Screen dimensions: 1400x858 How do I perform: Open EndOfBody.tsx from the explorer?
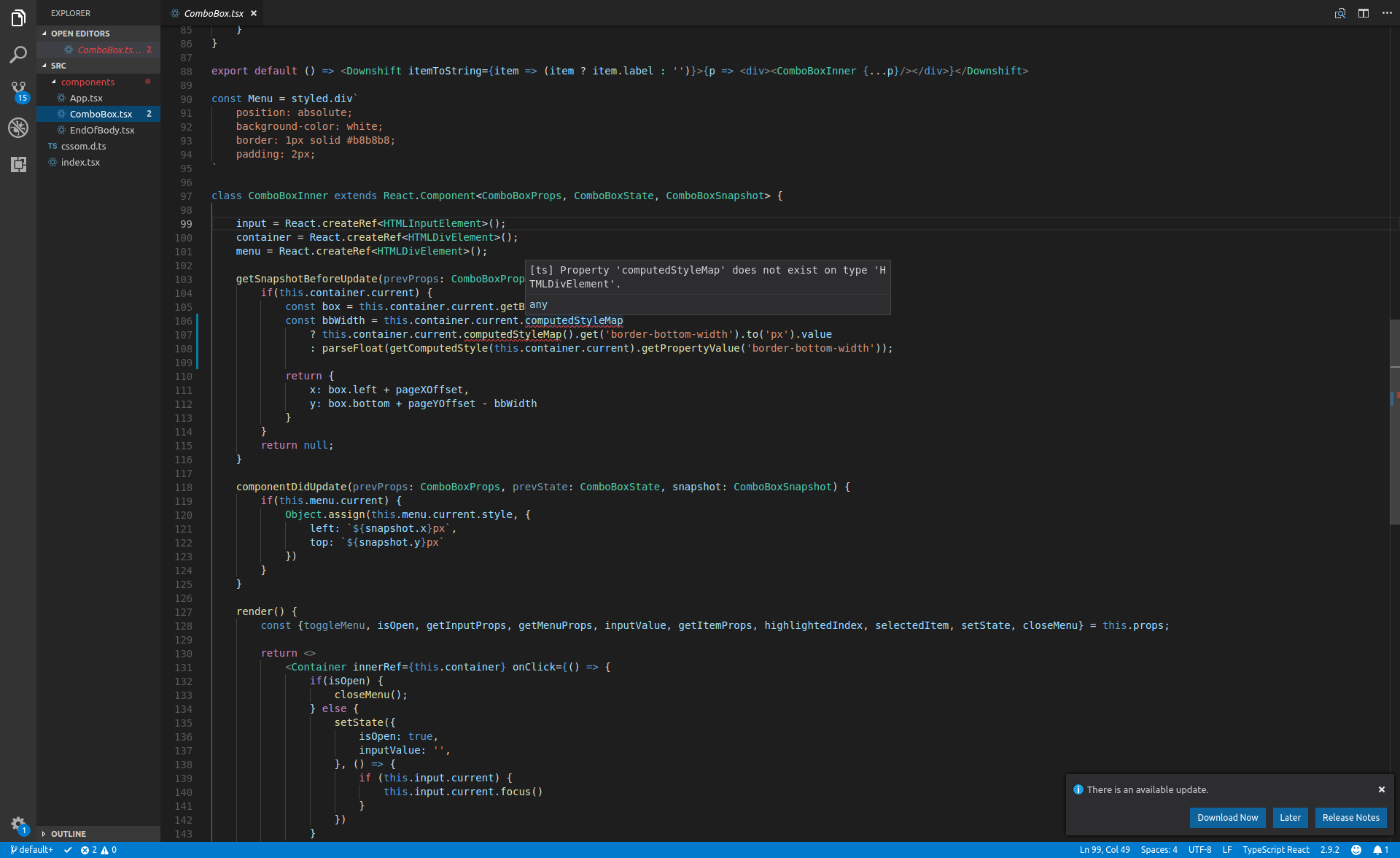click(102, 130)
